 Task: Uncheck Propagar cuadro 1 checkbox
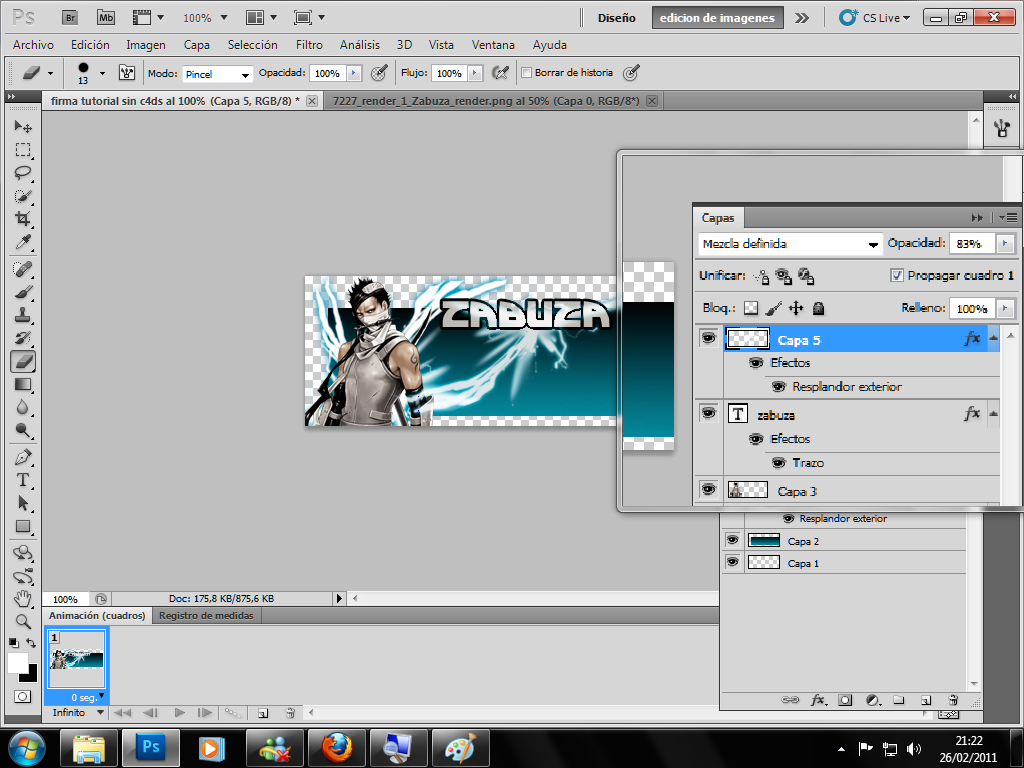[x=897, y=276]
